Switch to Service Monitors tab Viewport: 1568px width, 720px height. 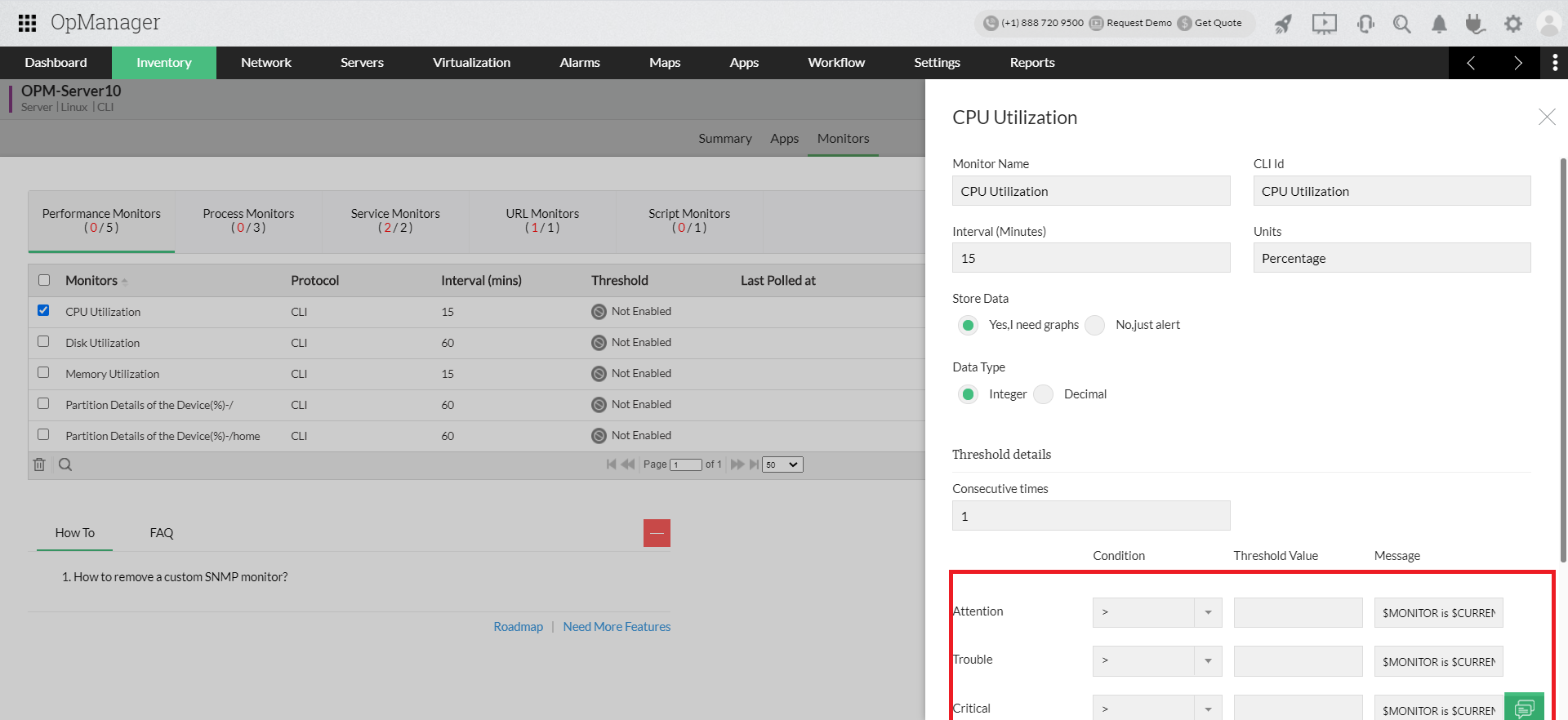[395, 220]
